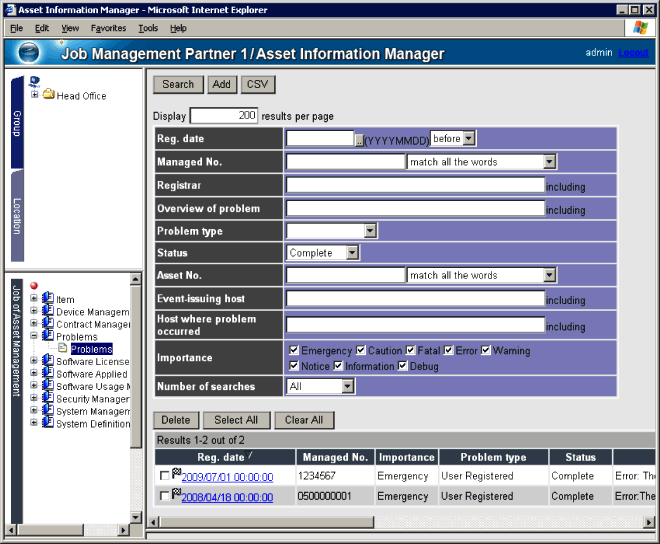The height and width of the screenshot is (544, 660).
Task: Open the Favorites menu
Action: point(108,28)
